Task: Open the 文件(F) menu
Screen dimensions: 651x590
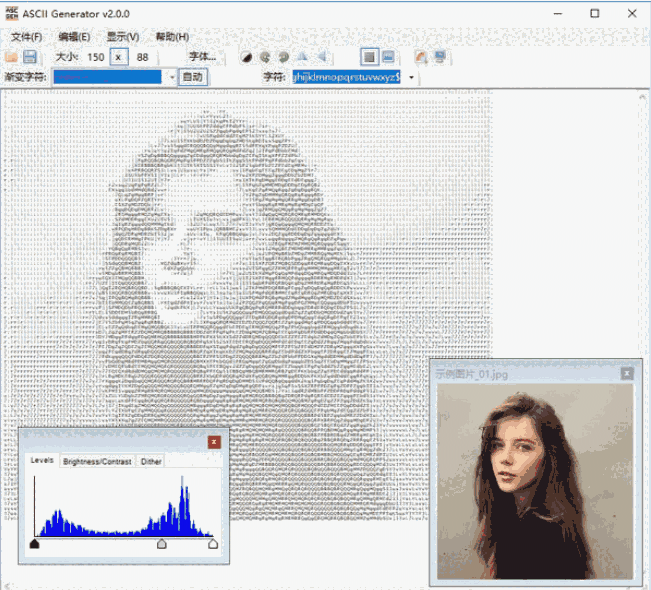Action: coord(26,37)
